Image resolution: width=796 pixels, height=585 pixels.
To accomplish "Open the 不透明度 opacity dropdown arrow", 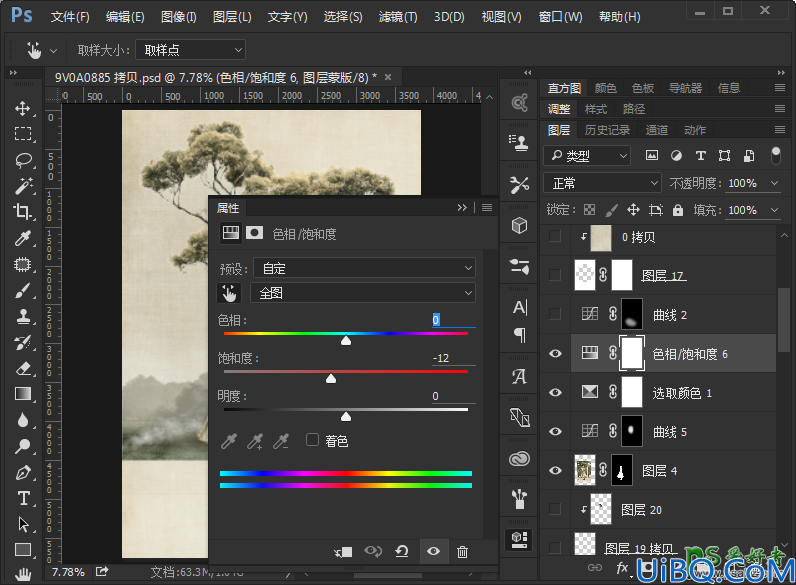I will [775, 183].
